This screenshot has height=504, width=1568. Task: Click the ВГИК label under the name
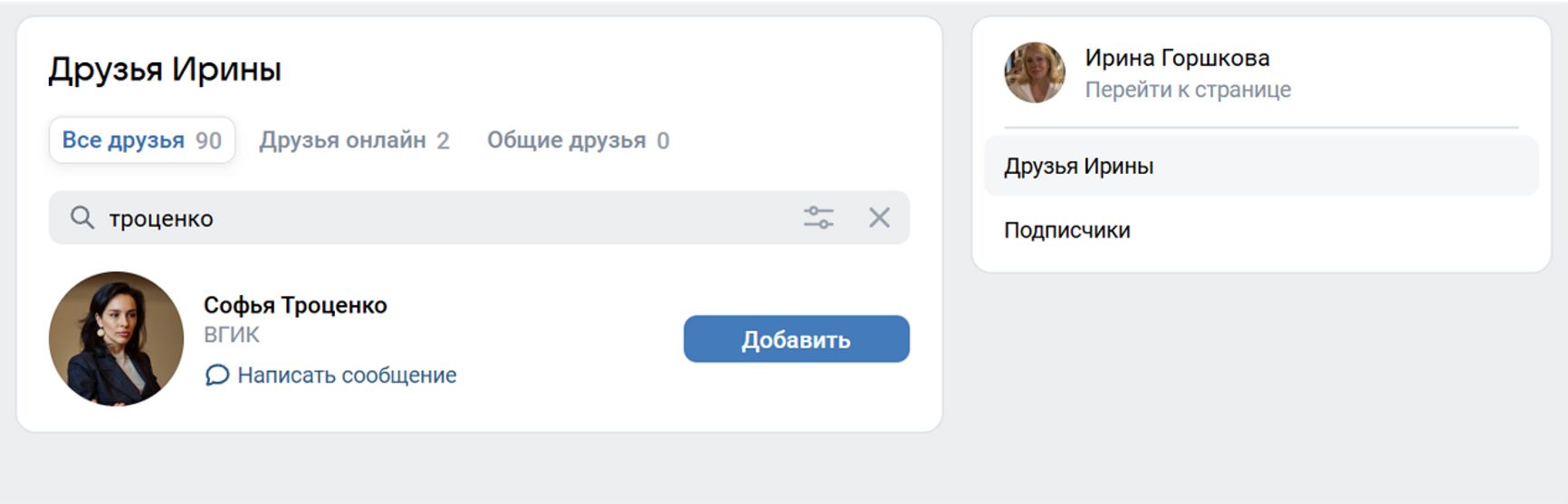pyautogui.click(x=232, y=335)
